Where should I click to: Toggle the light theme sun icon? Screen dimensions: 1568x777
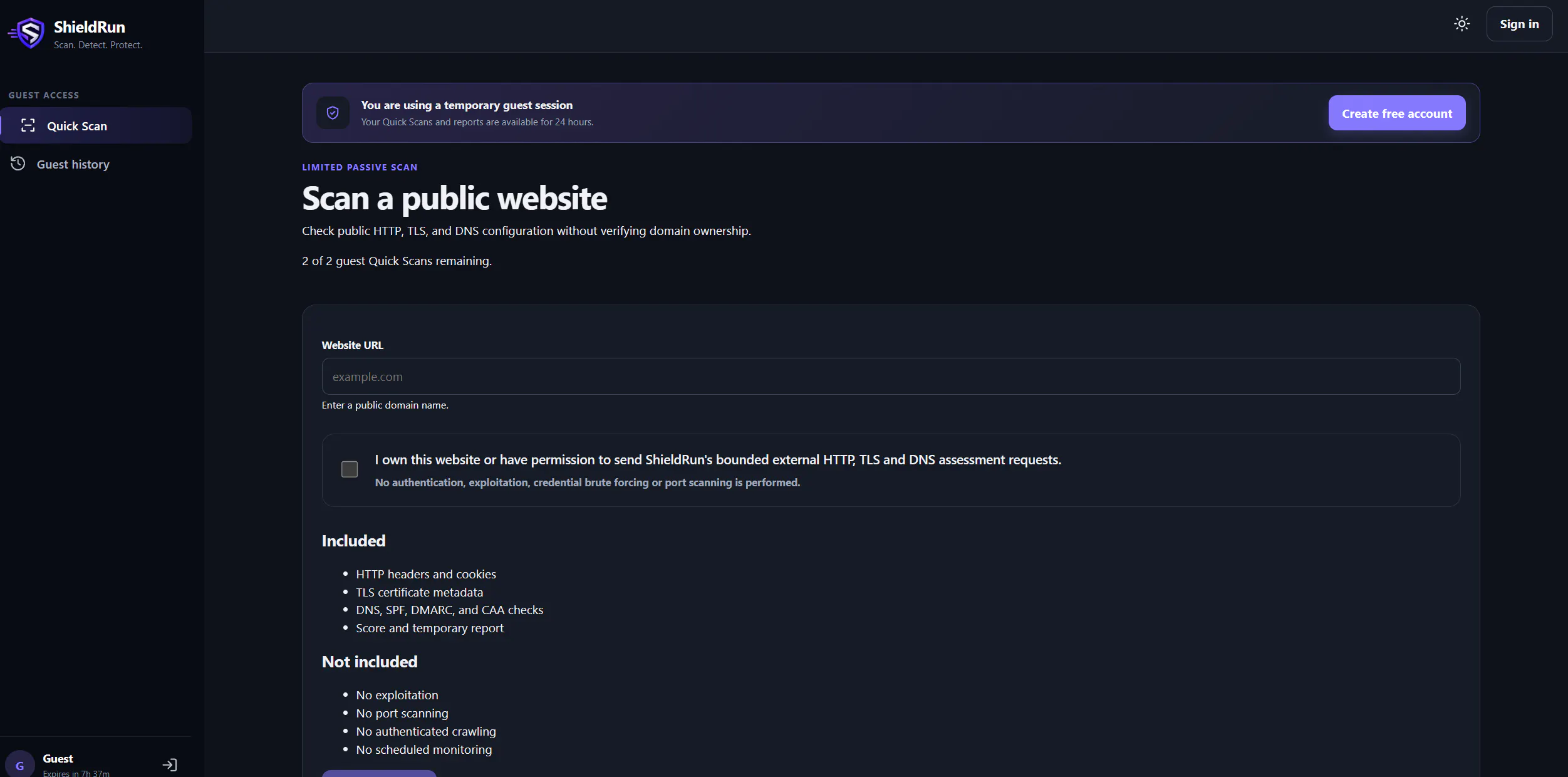click(x=1462, y=24)
